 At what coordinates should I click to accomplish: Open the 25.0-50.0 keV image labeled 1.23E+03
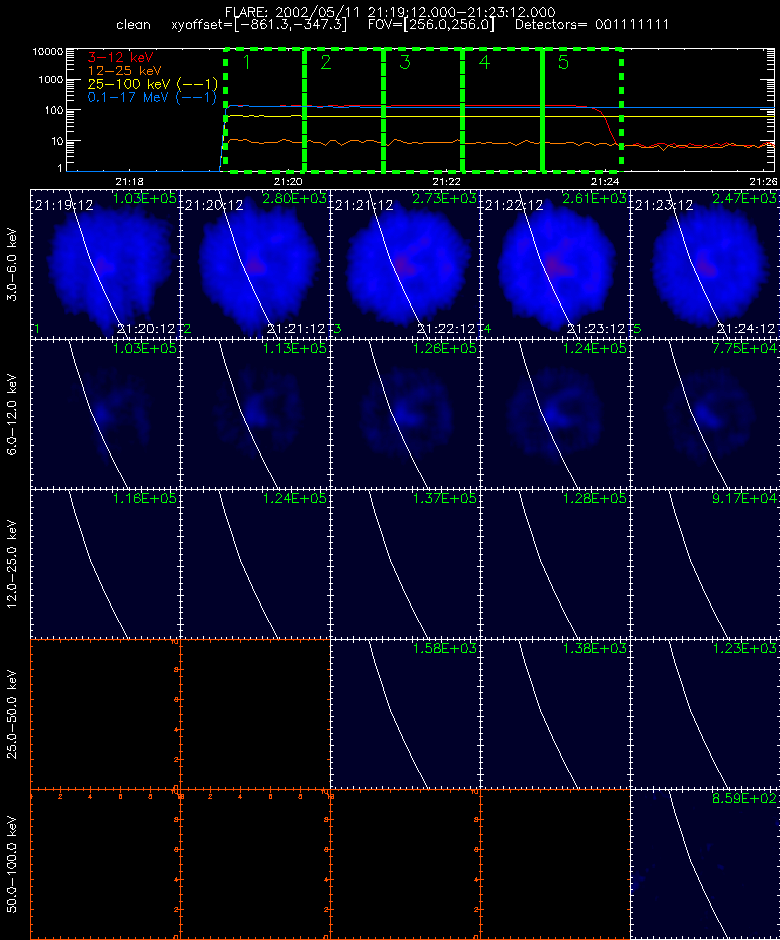705,713
